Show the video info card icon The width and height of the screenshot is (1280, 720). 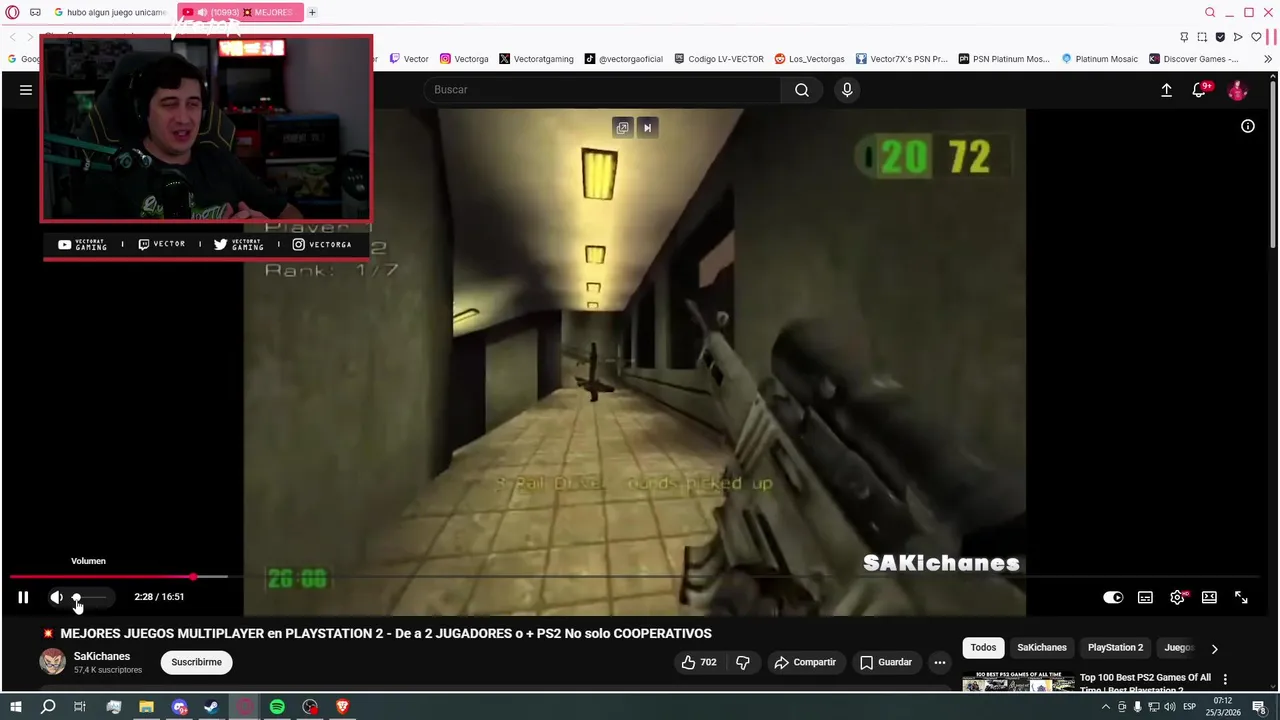pyautogui.click(x=1248, y=126)
